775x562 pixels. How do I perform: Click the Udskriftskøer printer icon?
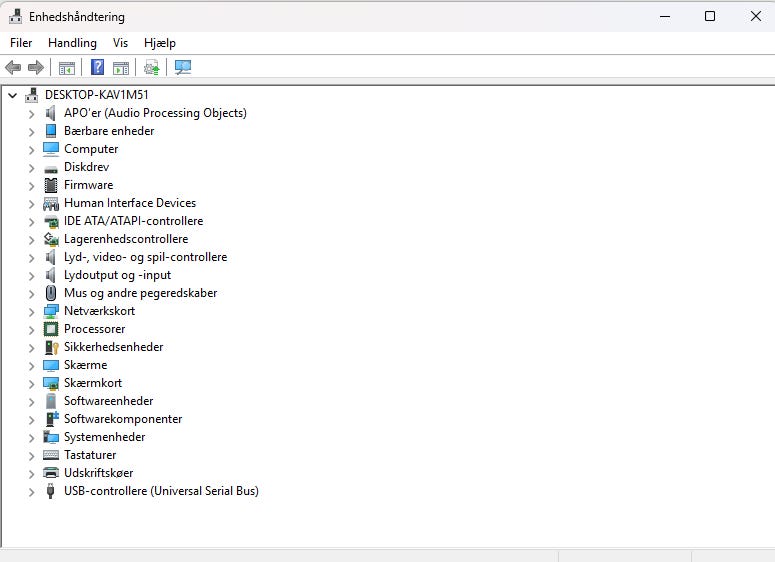click(x=51, y=473)
